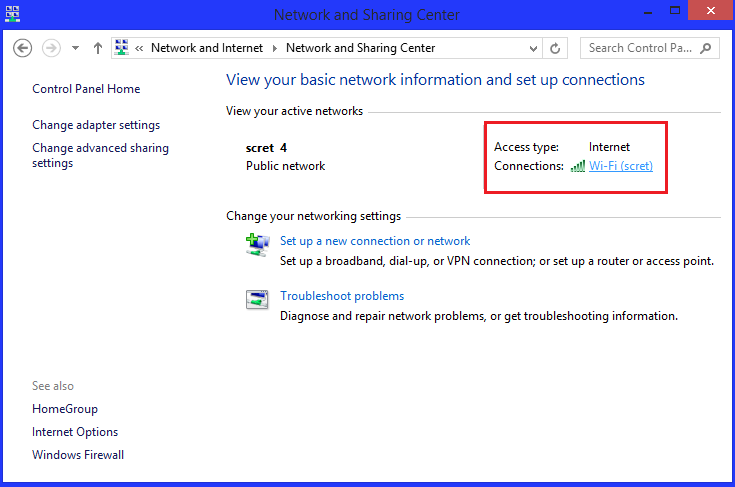Close the Network and Sharing Center window
This screenshot has height=487, width=735.
(x=711, y=10)
